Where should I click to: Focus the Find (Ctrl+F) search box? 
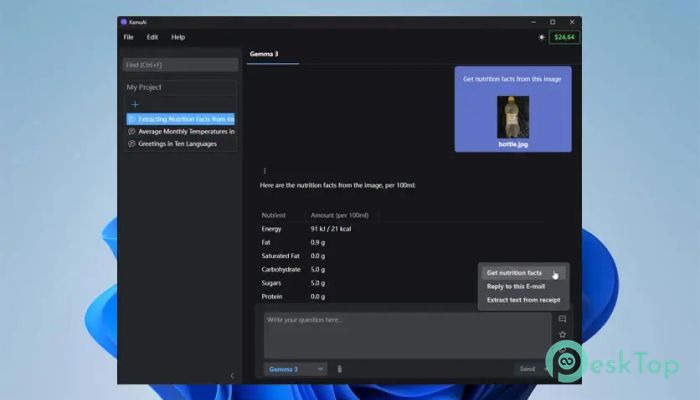[x=180, y=65]
